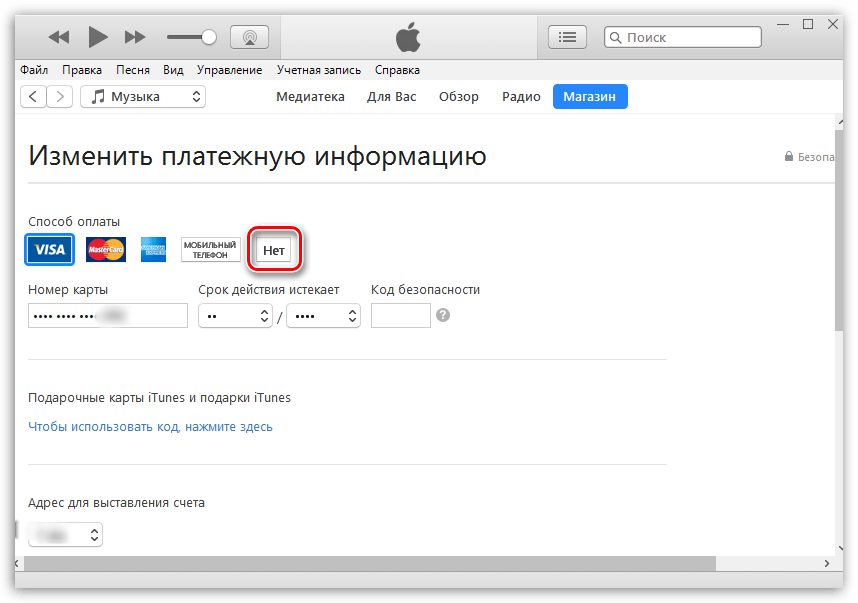Expand the expiration month dropdown
This screenshot has width=858, height=603.
click(236, 316)
